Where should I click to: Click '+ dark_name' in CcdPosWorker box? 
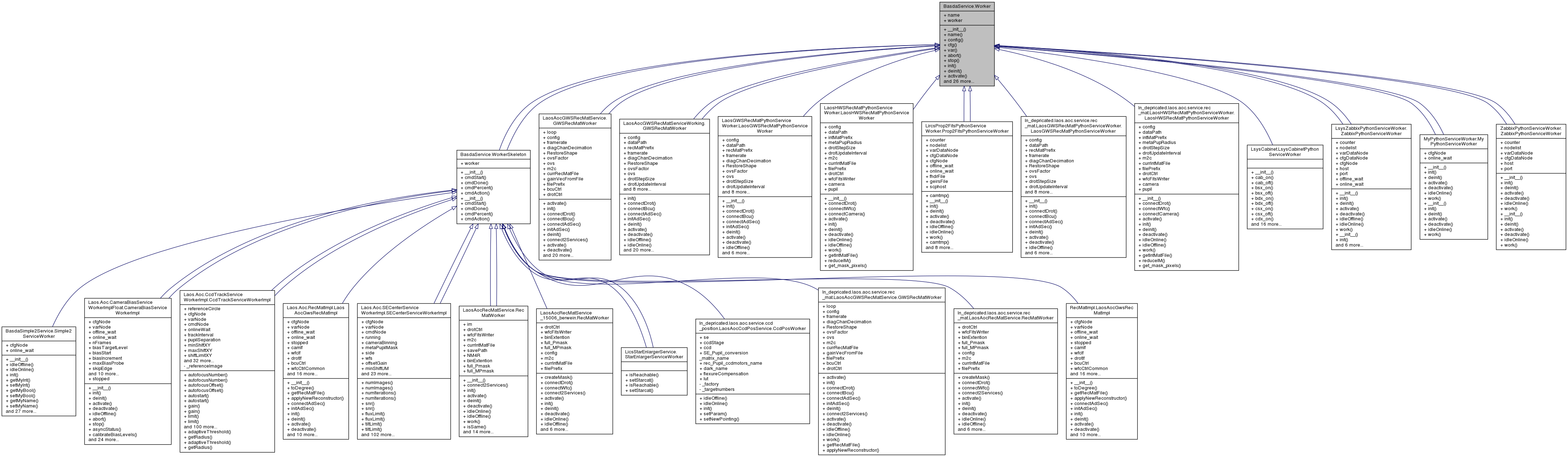tap(713, 368)
